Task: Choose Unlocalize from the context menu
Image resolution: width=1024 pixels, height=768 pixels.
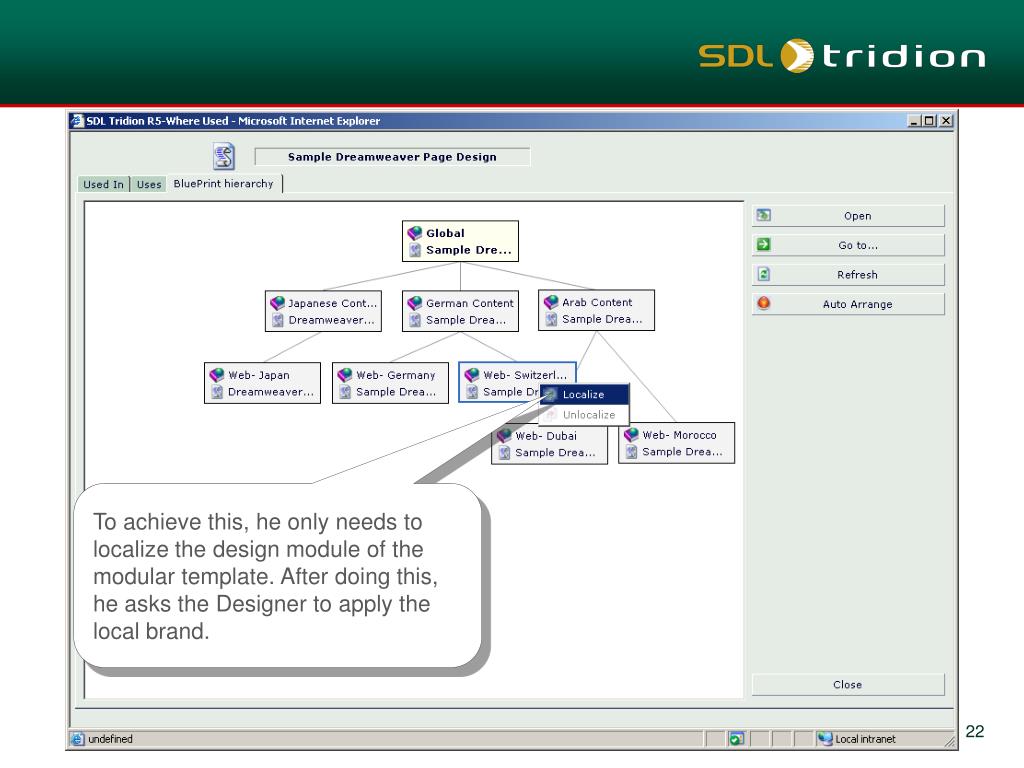Action: 584,415
